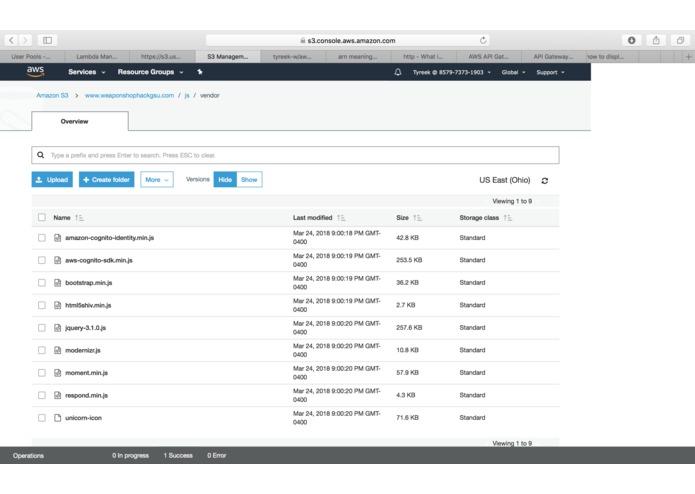Show versions with Show button
695x494 pixels.
click(x=249, y=180)
